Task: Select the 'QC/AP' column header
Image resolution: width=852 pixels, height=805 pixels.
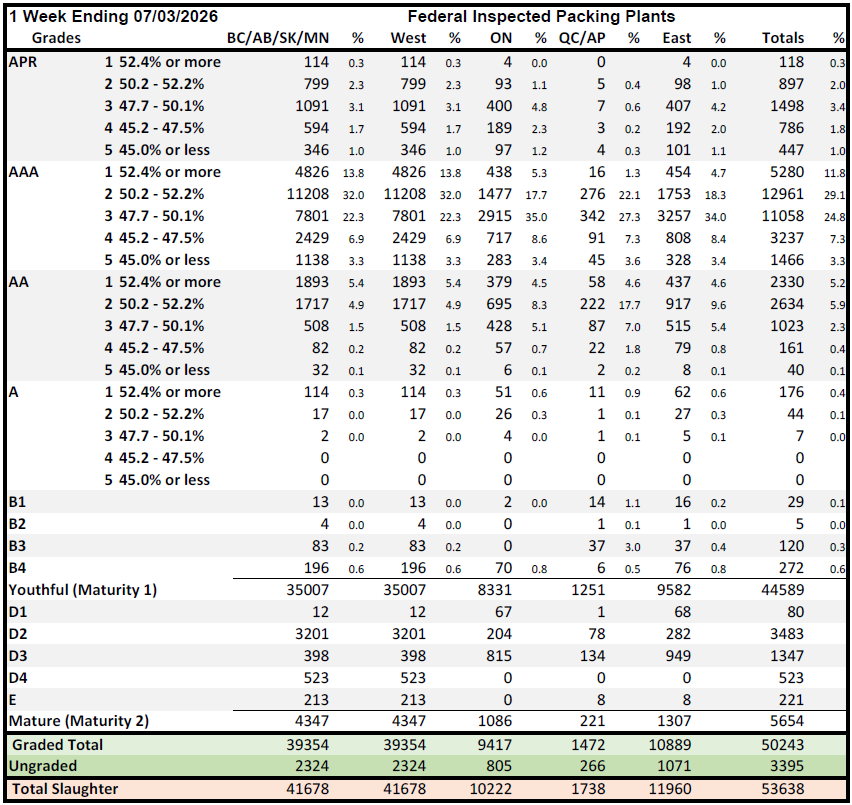Action: 581,38
